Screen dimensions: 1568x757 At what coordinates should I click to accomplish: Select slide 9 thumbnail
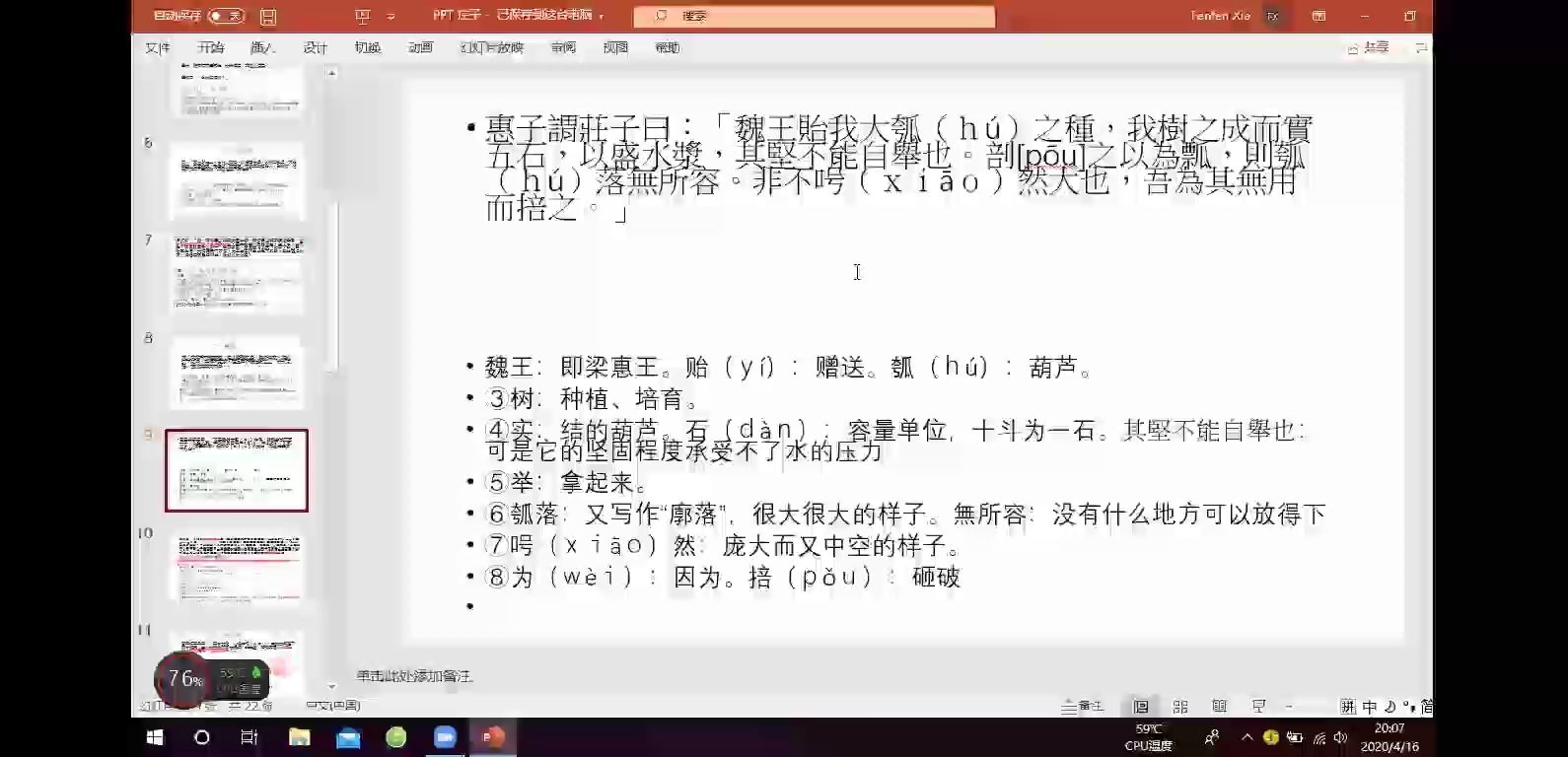(237, 470)
